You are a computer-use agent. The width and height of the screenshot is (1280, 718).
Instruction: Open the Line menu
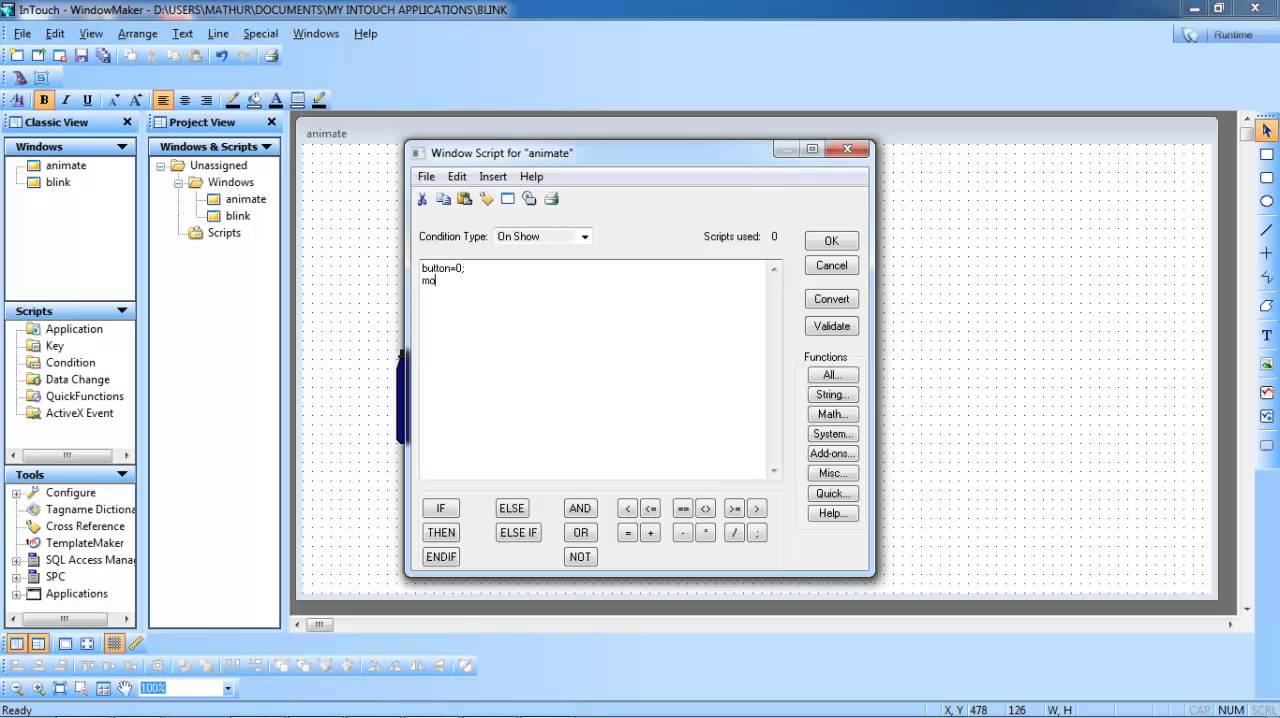218,33
